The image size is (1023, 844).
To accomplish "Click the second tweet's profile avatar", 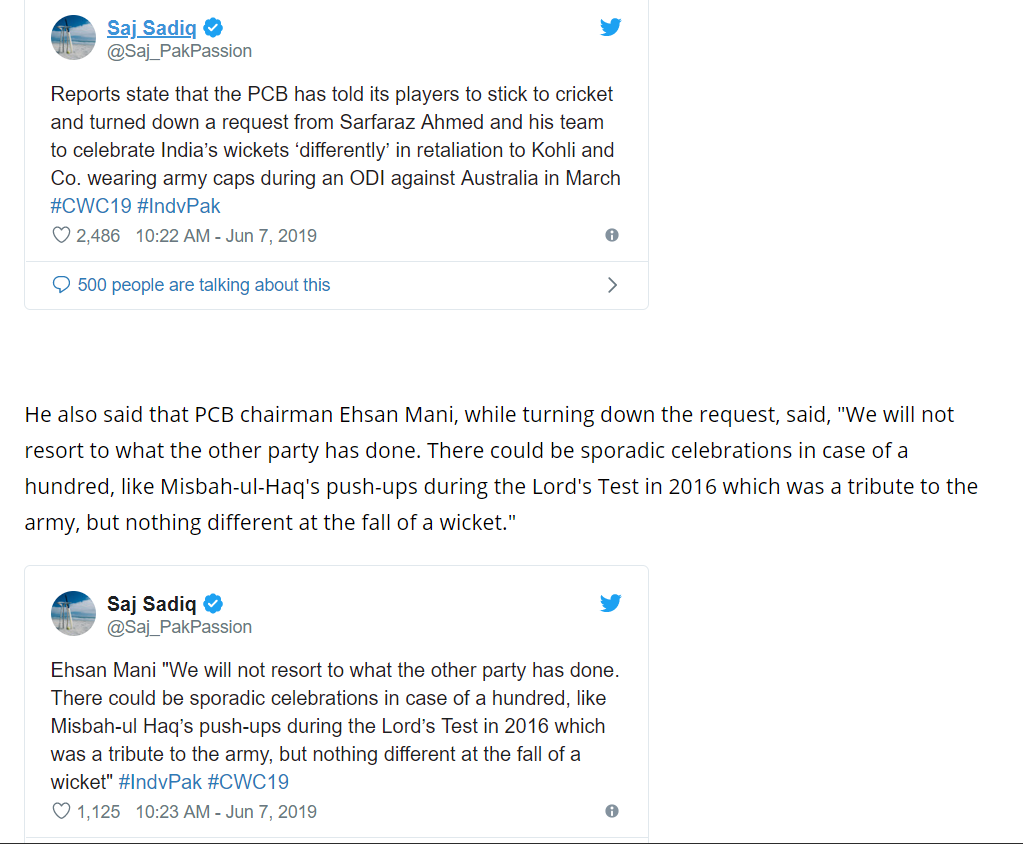I will (73, 614).
